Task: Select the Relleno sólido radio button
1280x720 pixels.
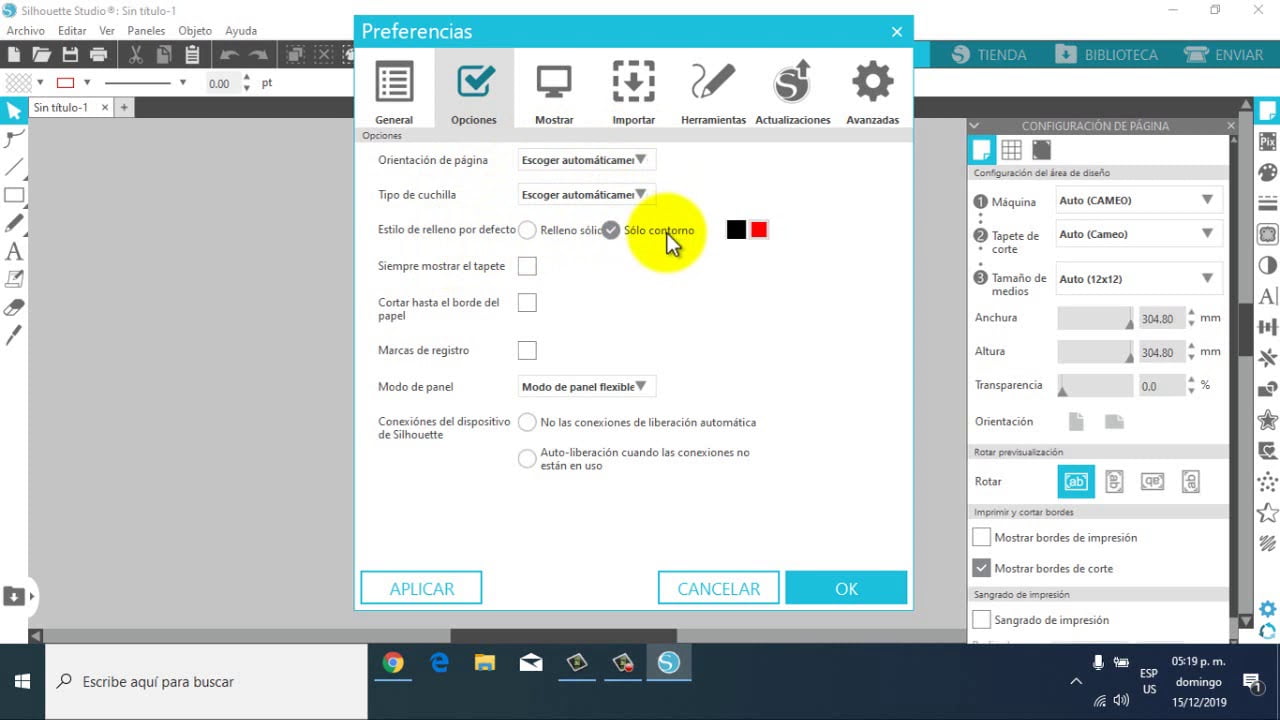Action: point(527,230)
